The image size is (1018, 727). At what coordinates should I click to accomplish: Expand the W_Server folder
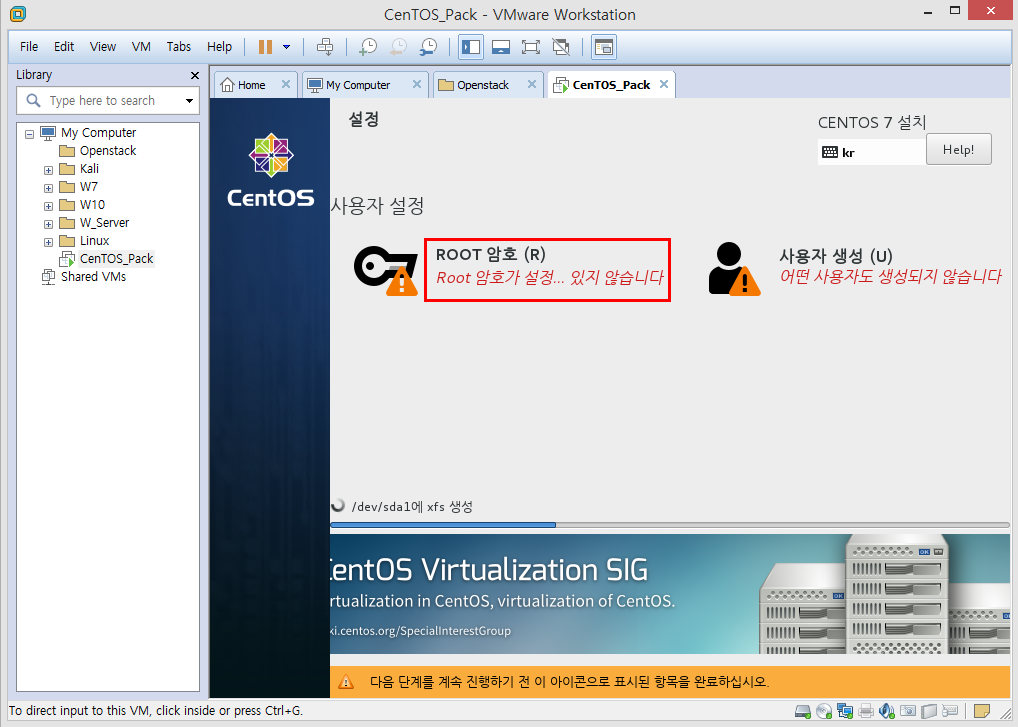pyautogui.click(x=48, y=225)
